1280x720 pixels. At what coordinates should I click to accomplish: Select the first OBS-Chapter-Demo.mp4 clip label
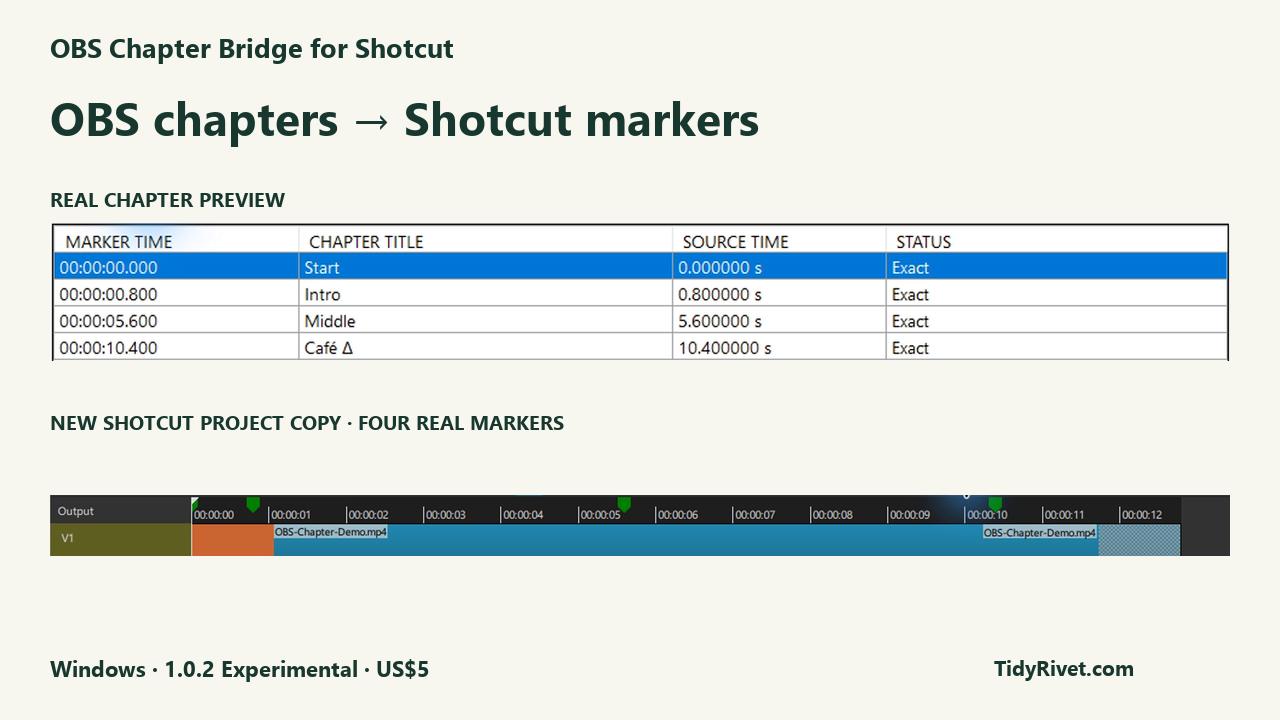click(x=331, y=532)
